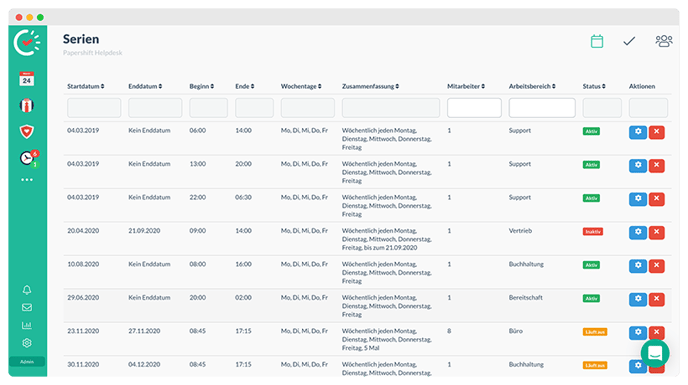Image resolution: width=688 pixels, height=385 pixels.
Task: Delete the Vertrieb series with red X button
Action: pyautogui.click(x=656, y=232)
